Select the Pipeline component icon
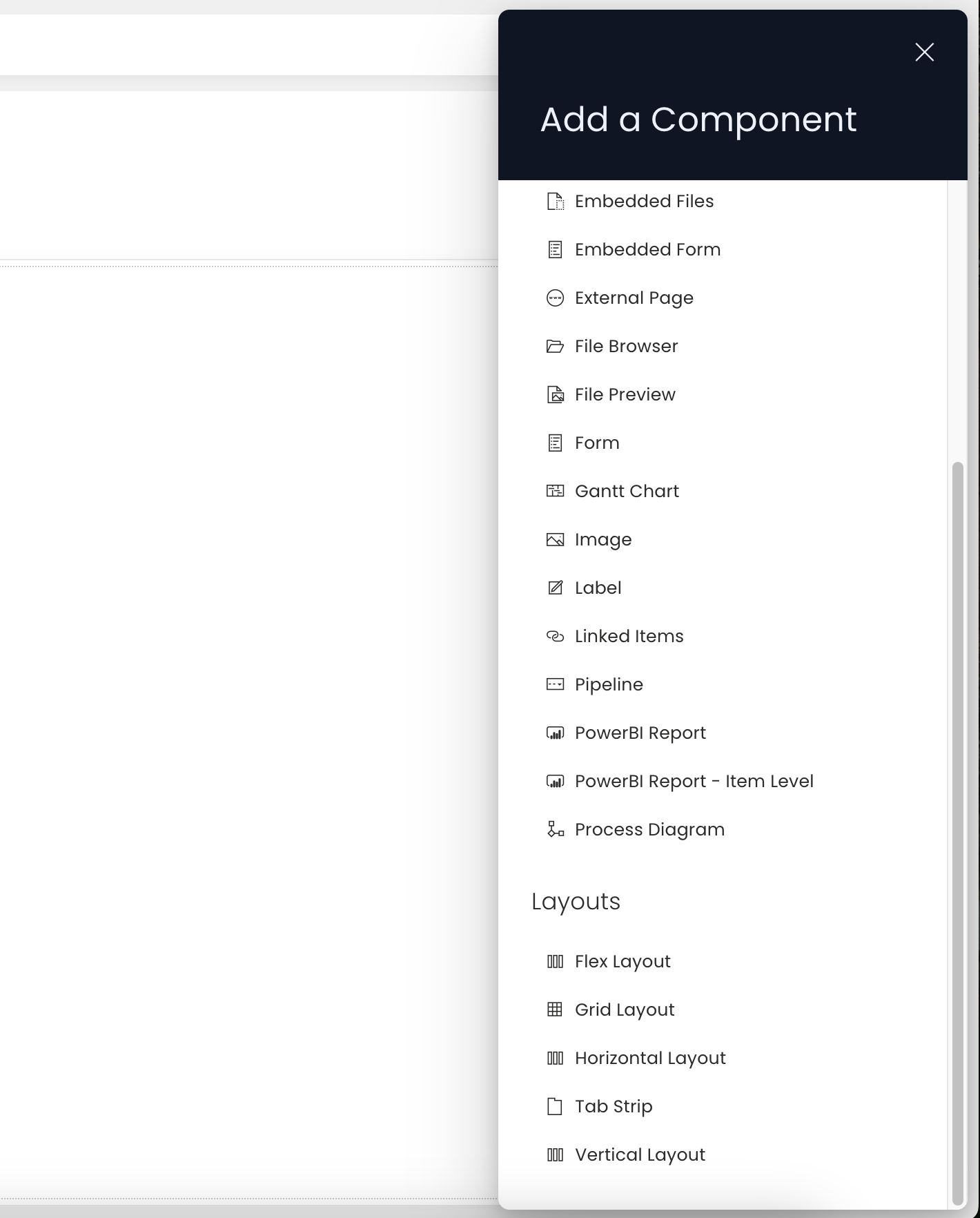Viewport: 980px width, 1218px height. (x=555, y=684)
